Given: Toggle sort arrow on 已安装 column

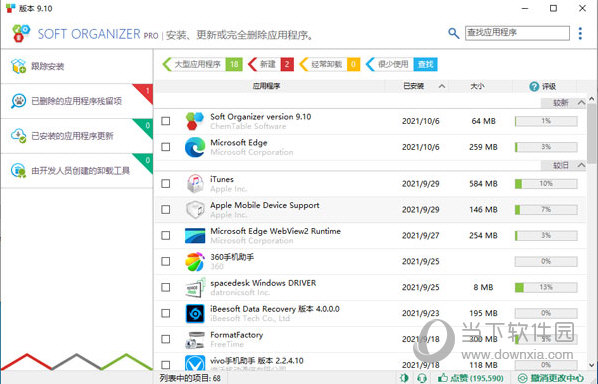Looking at the screenshot, I should 442,86.
